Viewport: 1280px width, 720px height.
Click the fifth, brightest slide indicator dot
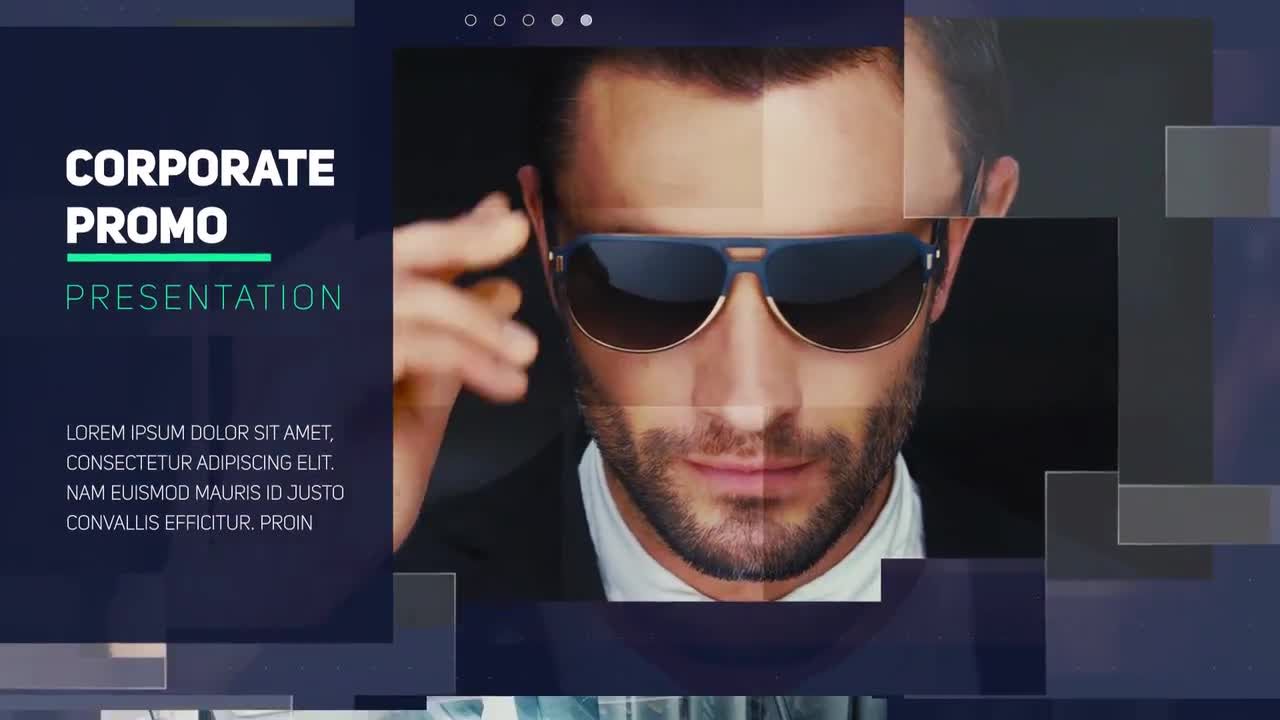[x=587, y=20]
